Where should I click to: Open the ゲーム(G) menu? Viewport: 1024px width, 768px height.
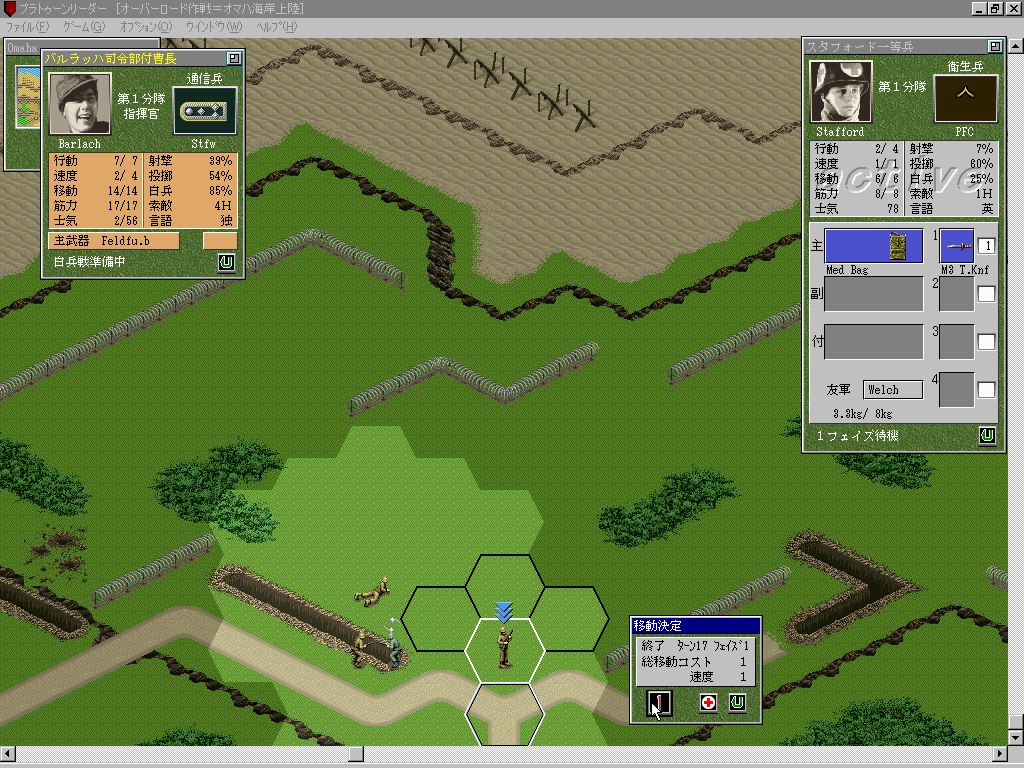click(x=84, y=27)
